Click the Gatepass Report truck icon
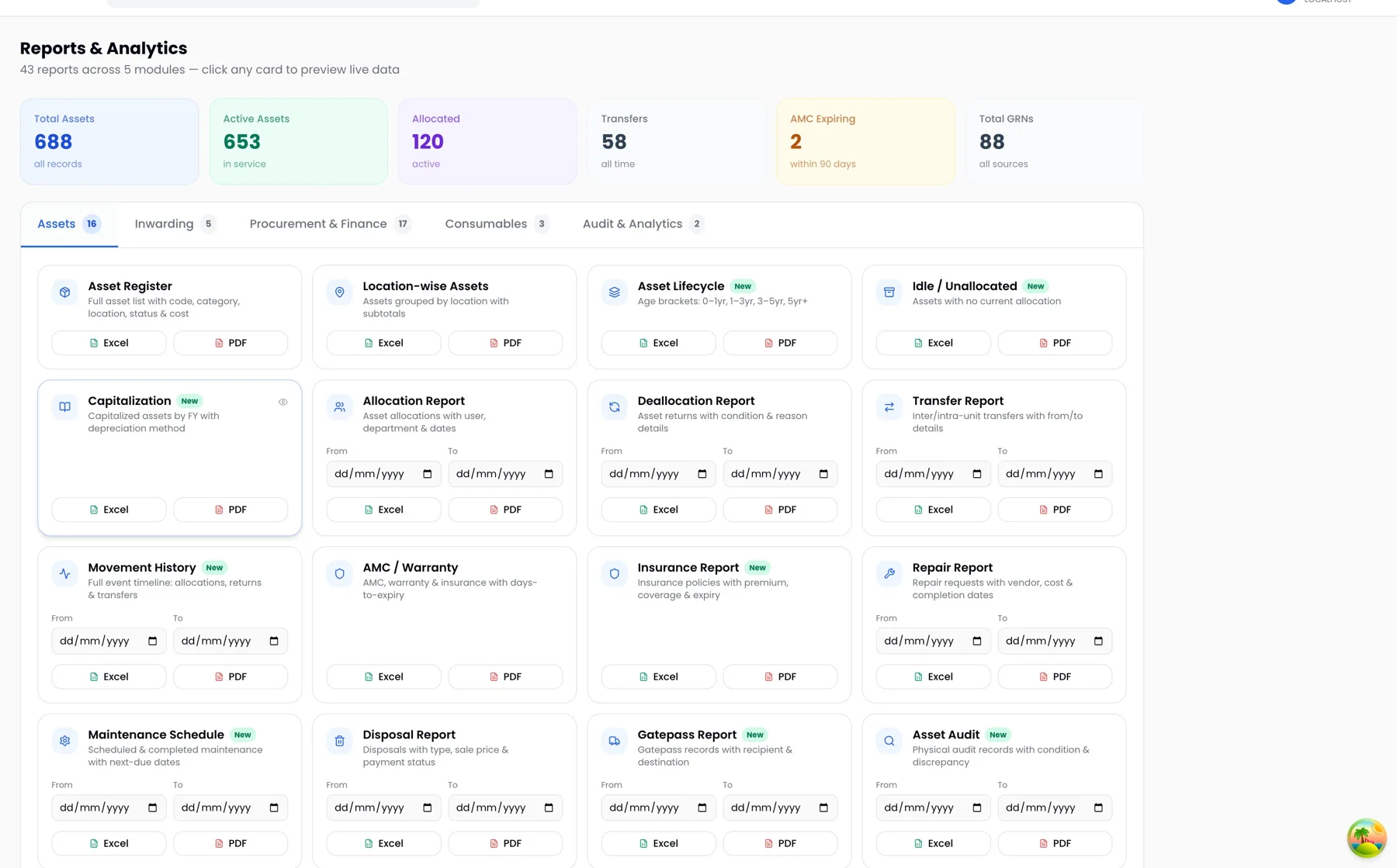The height and width of the screenshot is (868, 1397). tap(615, 741)
